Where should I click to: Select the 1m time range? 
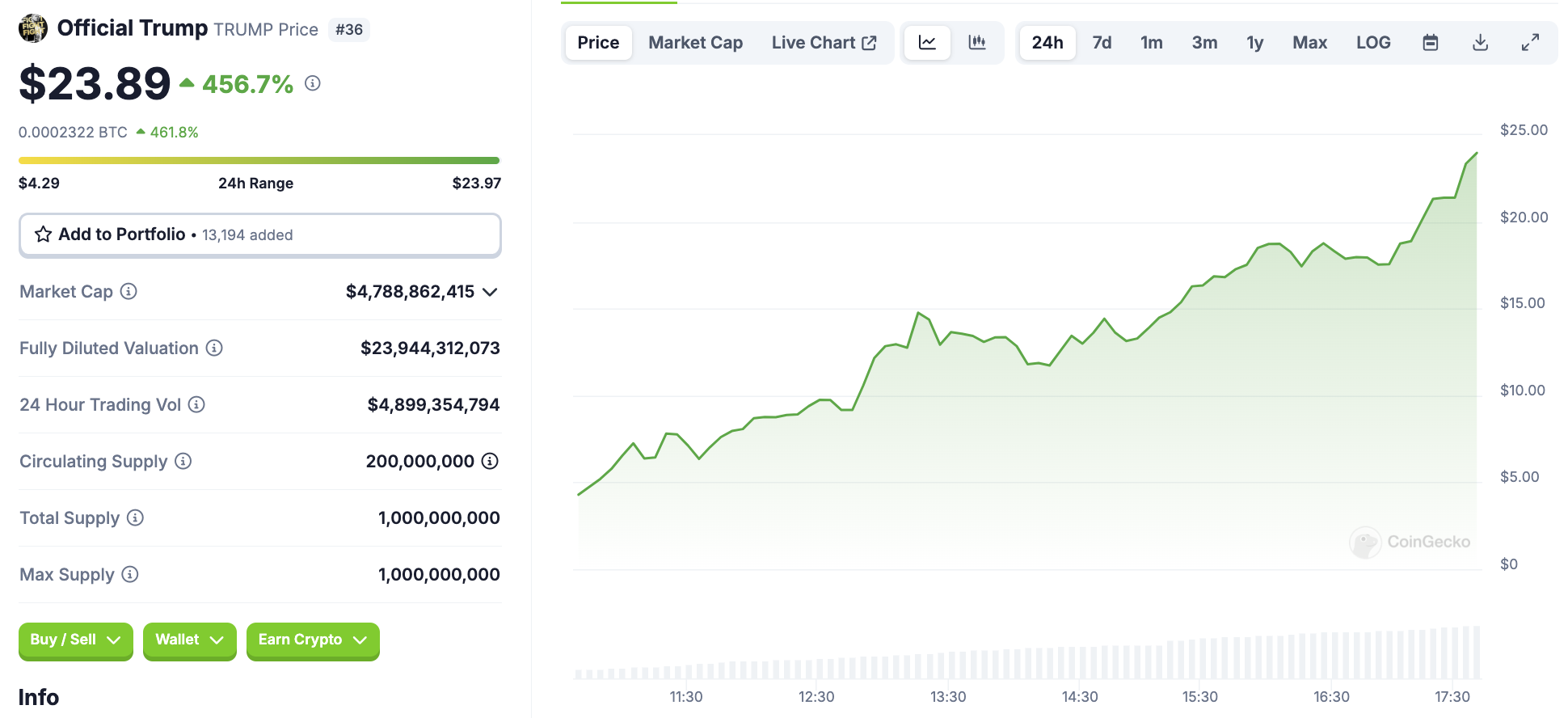1152,43
